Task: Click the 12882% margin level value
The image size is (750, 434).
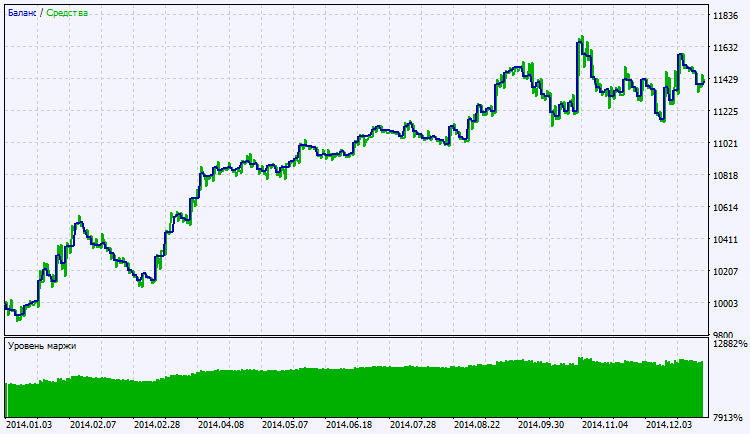Action: pos(729,344)
